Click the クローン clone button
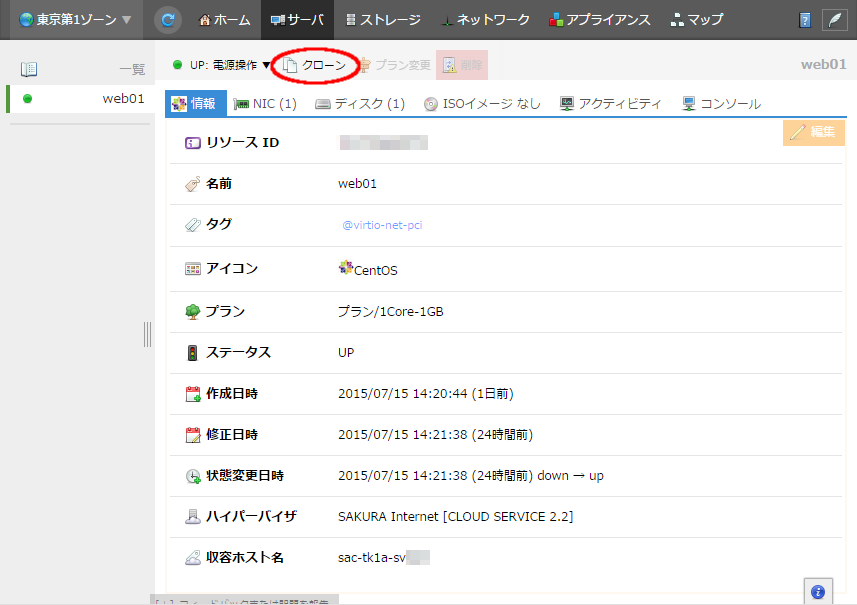Viewport: 857px width, 605px height. tap(315, 65)
